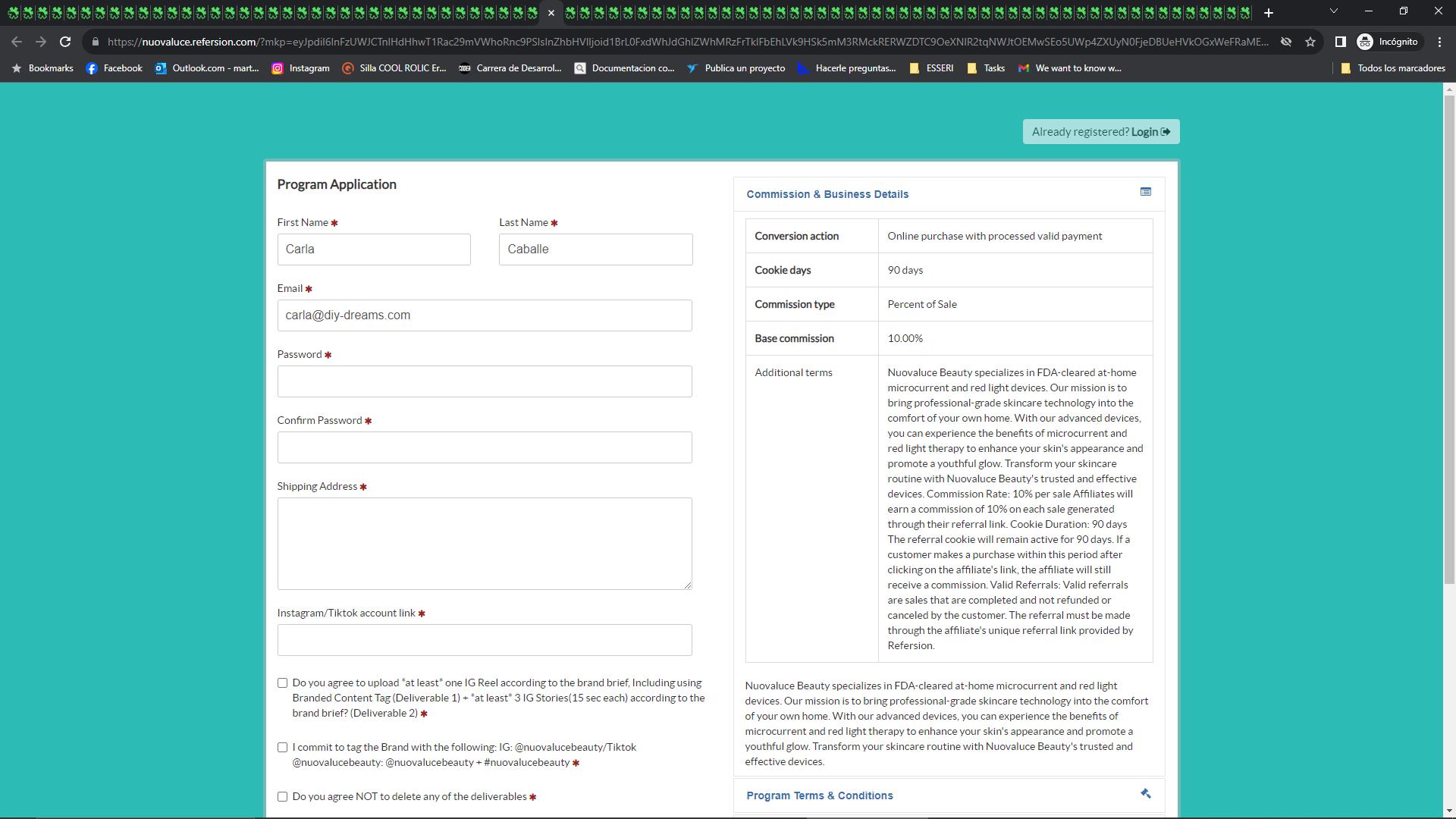Click the address bar URL
The height and width of the screenshot is (819, 1456).
[687, 42]
